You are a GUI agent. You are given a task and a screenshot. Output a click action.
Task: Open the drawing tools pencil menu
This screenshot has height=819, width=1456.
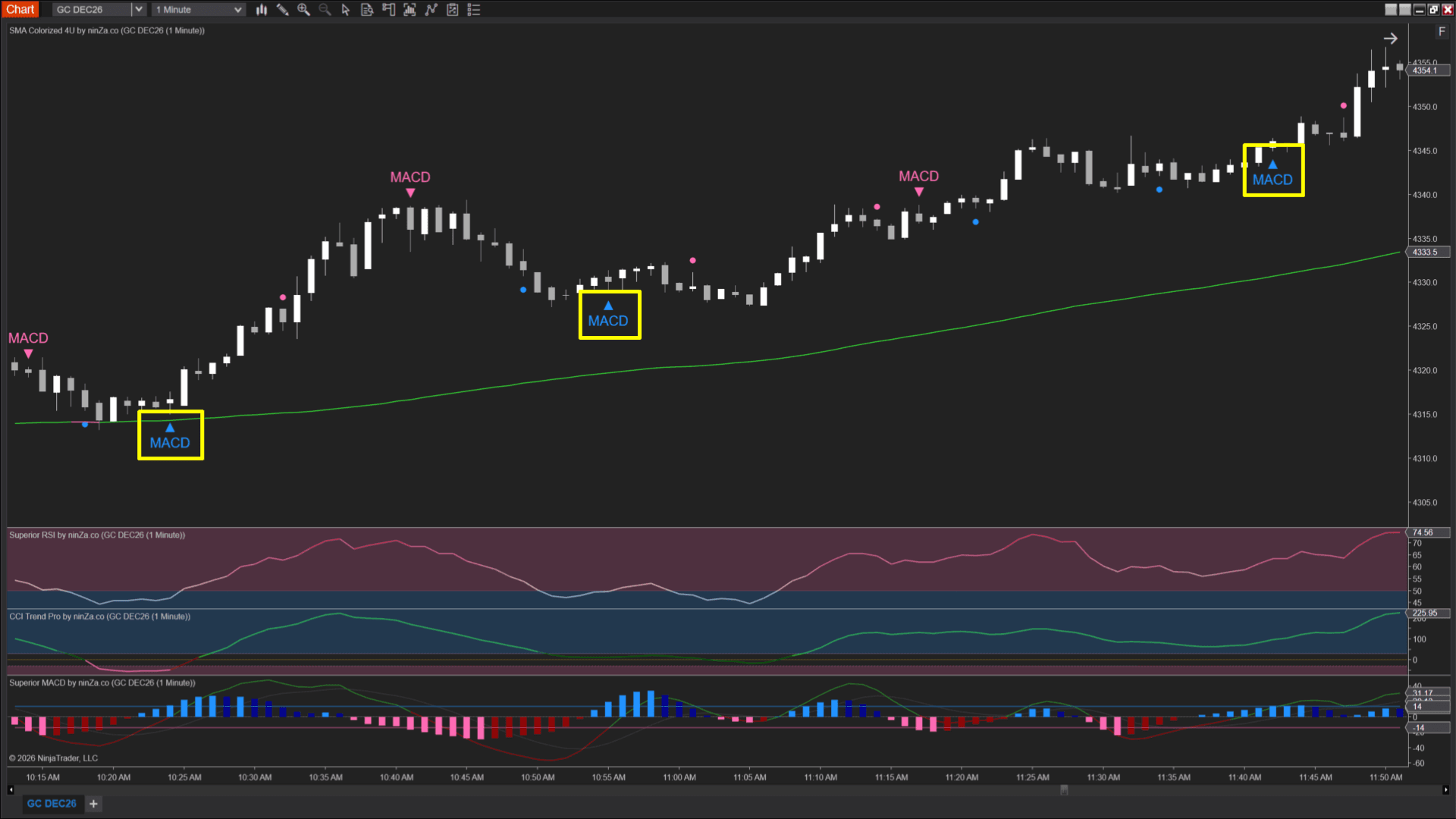tap(283, 10)
